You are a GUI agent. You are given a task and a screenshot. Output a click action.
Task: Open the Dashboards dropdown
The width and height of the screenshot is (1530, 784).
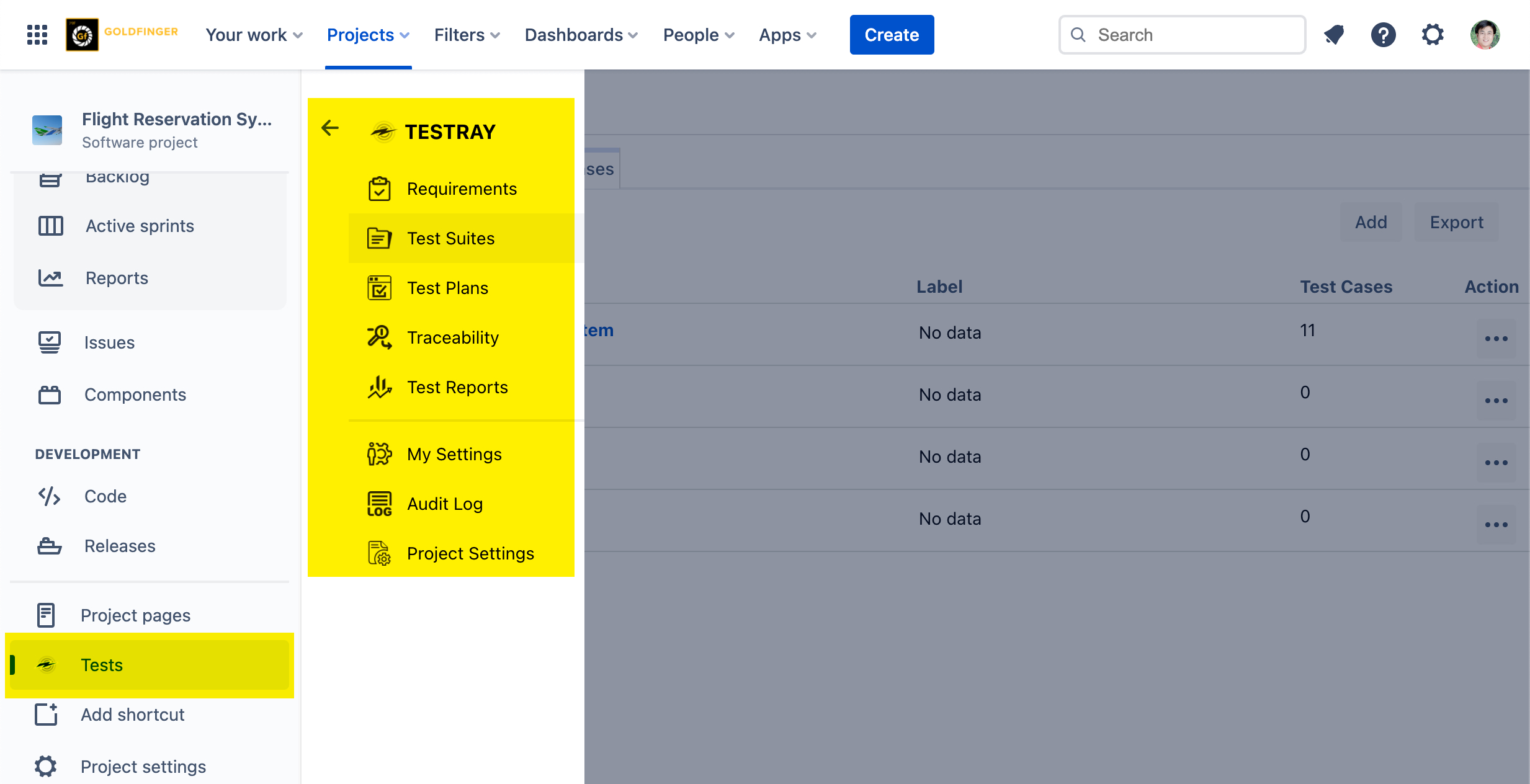(x=581, y=35)
